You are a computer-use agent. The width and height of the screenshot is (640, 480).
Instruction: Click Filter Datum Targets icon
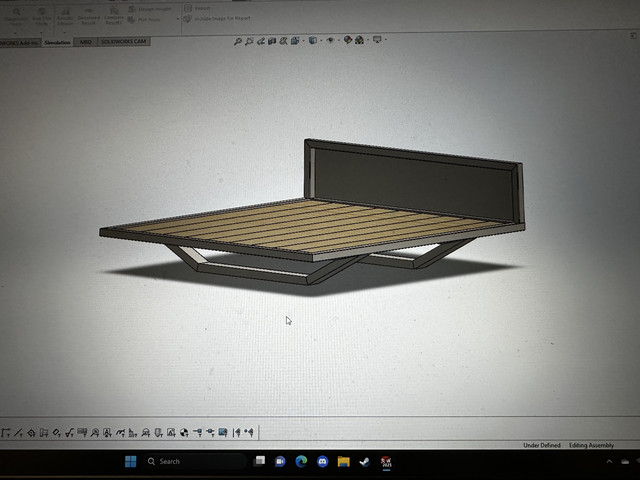tap(146, 433)
